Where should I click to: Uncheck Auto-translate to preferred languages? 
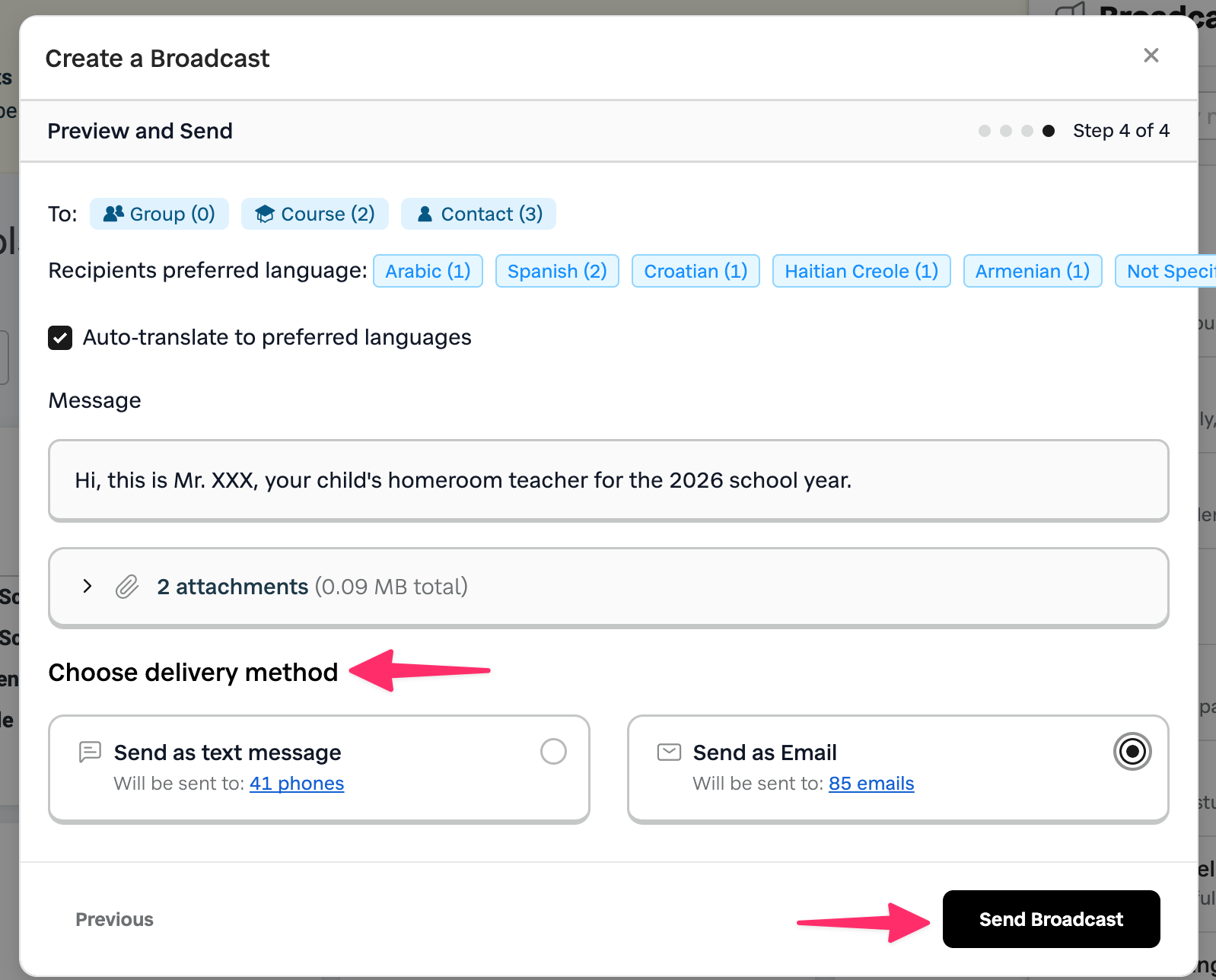pyautogui.click(x=60, y=337)
